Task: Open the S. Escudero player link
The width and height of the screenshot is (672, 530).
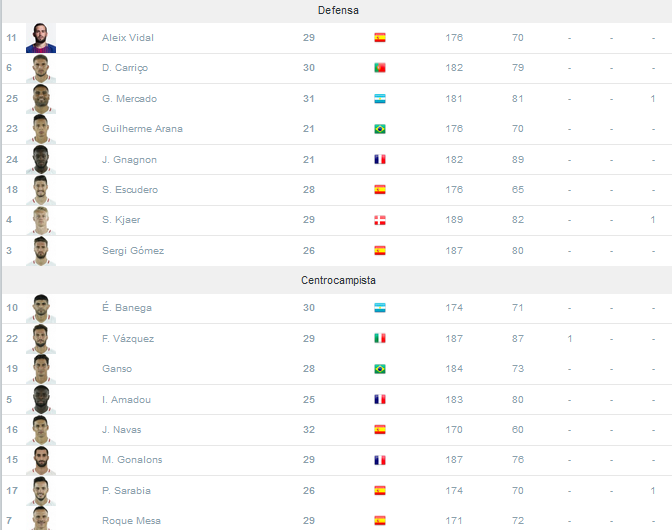Action: pyautogui.click(x=130, y=189)
